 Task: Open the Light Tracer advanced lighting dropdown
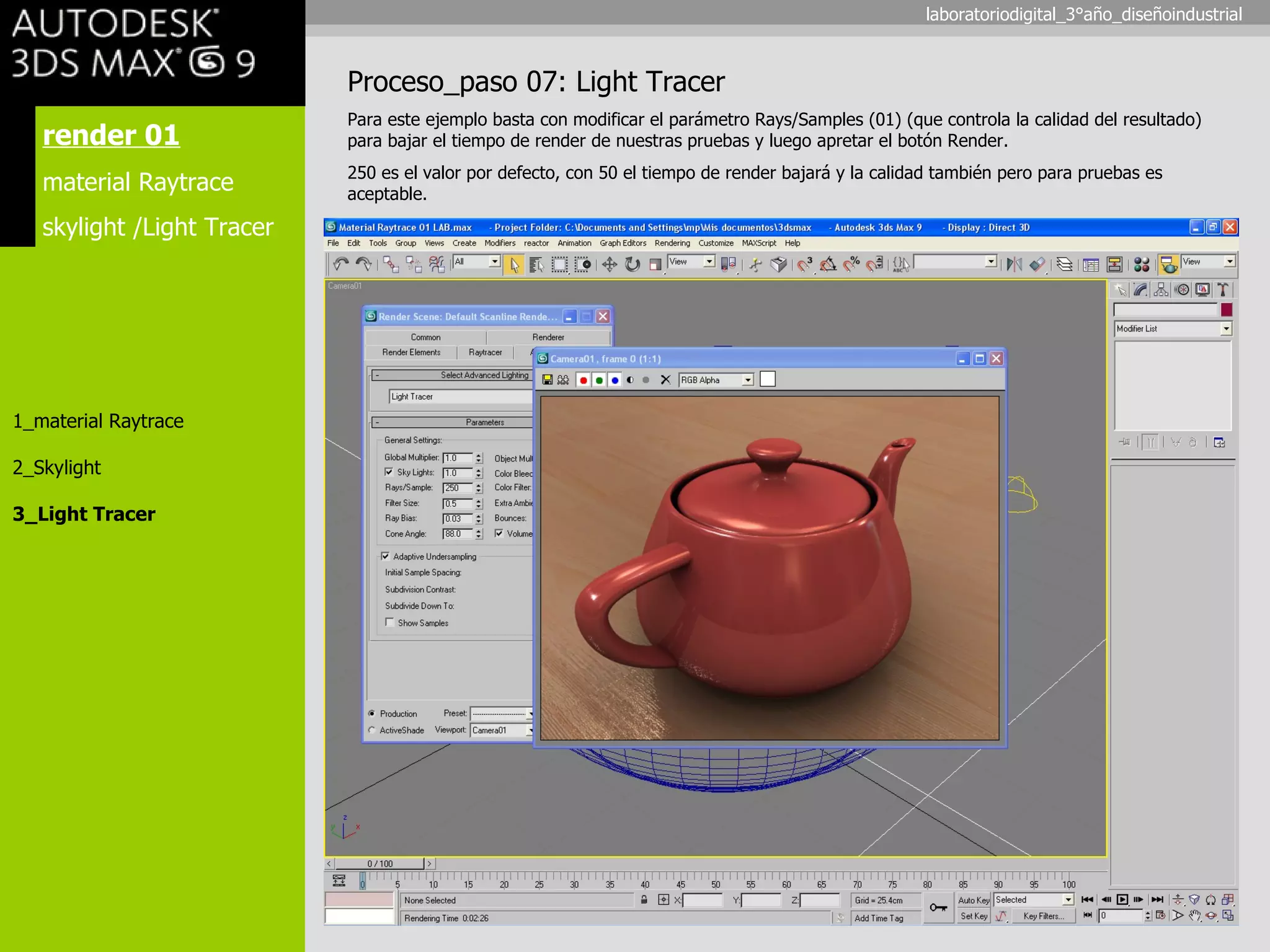pyautogui.click(x=460, y=397)
